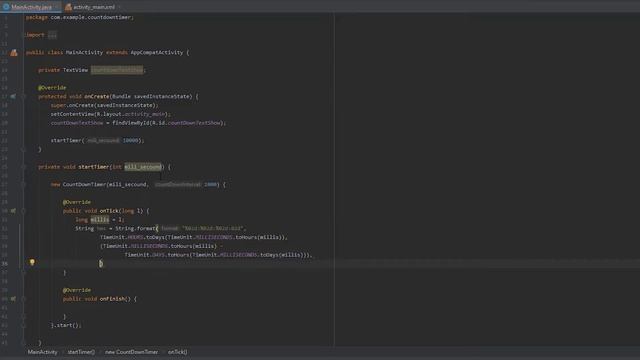Expand the collapsed import statements
The width and height of the screenshot is (640, 360).
tap(52, 35)
